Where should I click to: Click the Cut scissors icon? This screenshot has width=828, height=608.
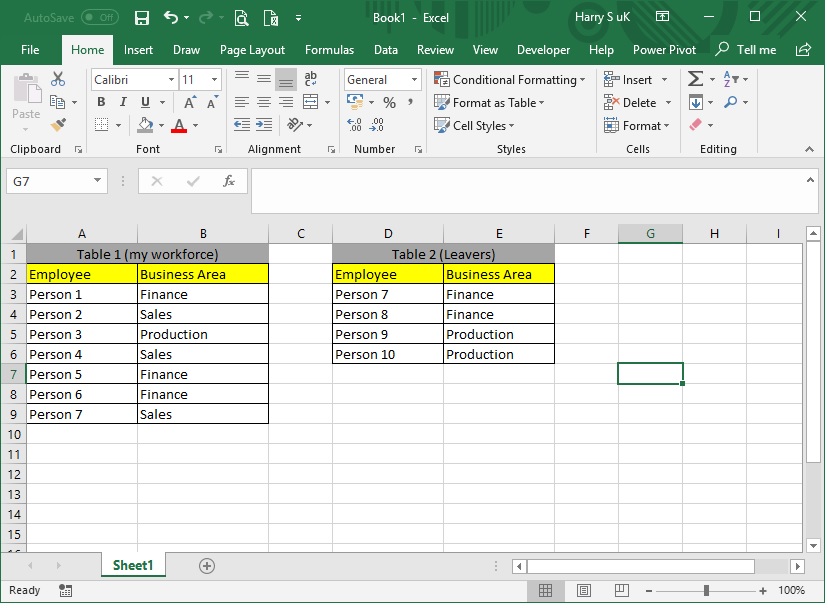point(58,79)
